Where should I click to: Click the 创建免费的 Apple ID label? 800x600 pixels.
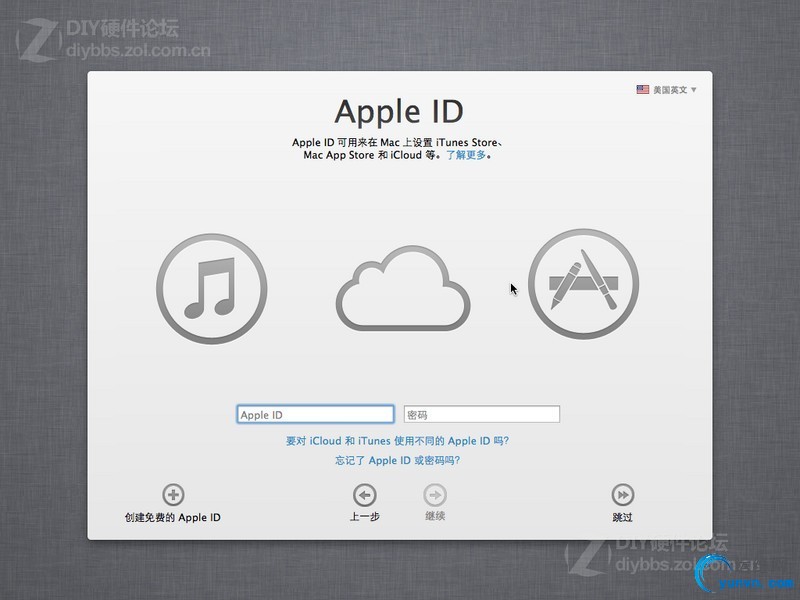click(173, 517)
